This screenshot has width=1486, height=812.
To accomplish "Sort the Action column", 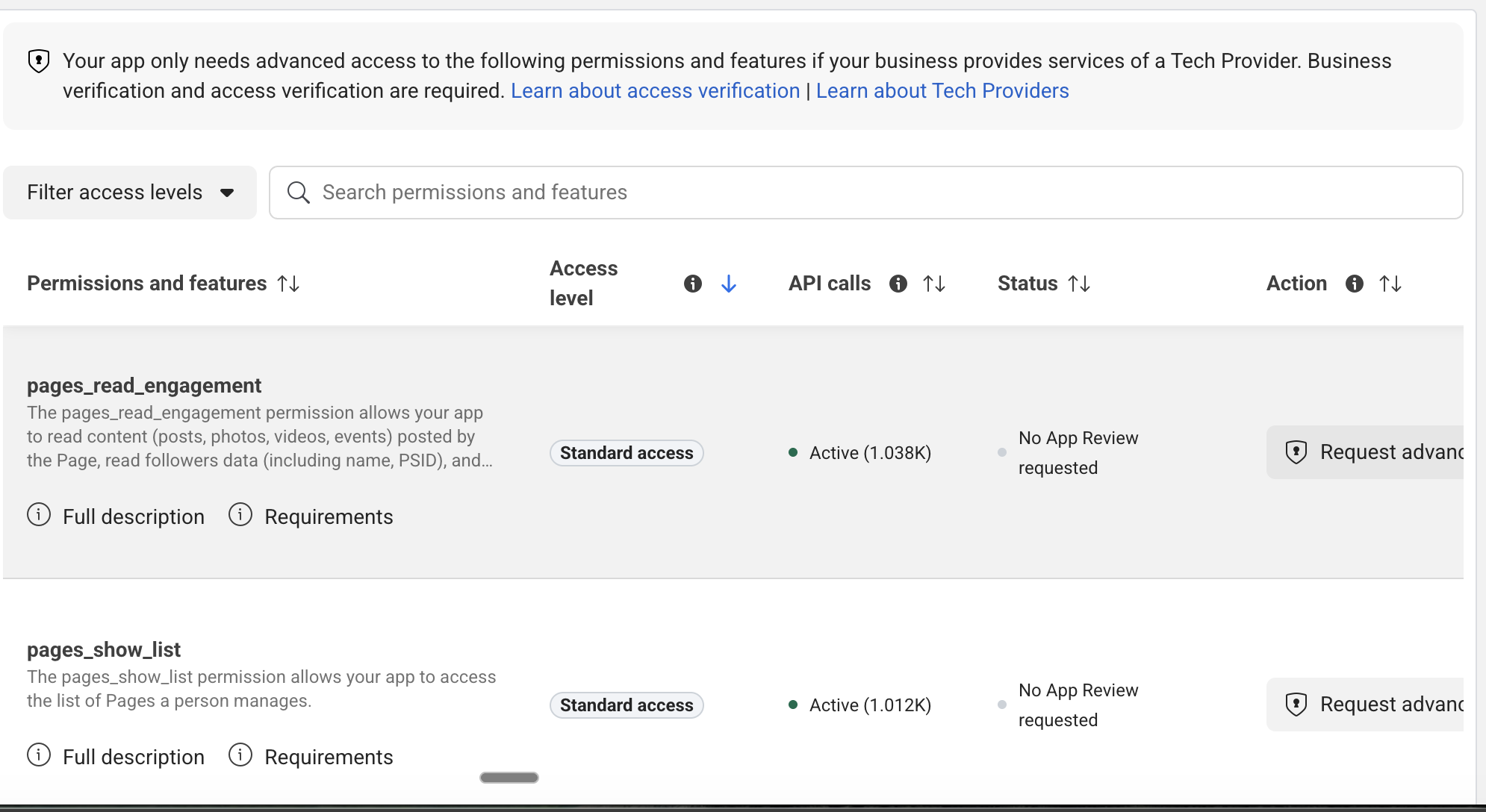I will coord(1390,284).
